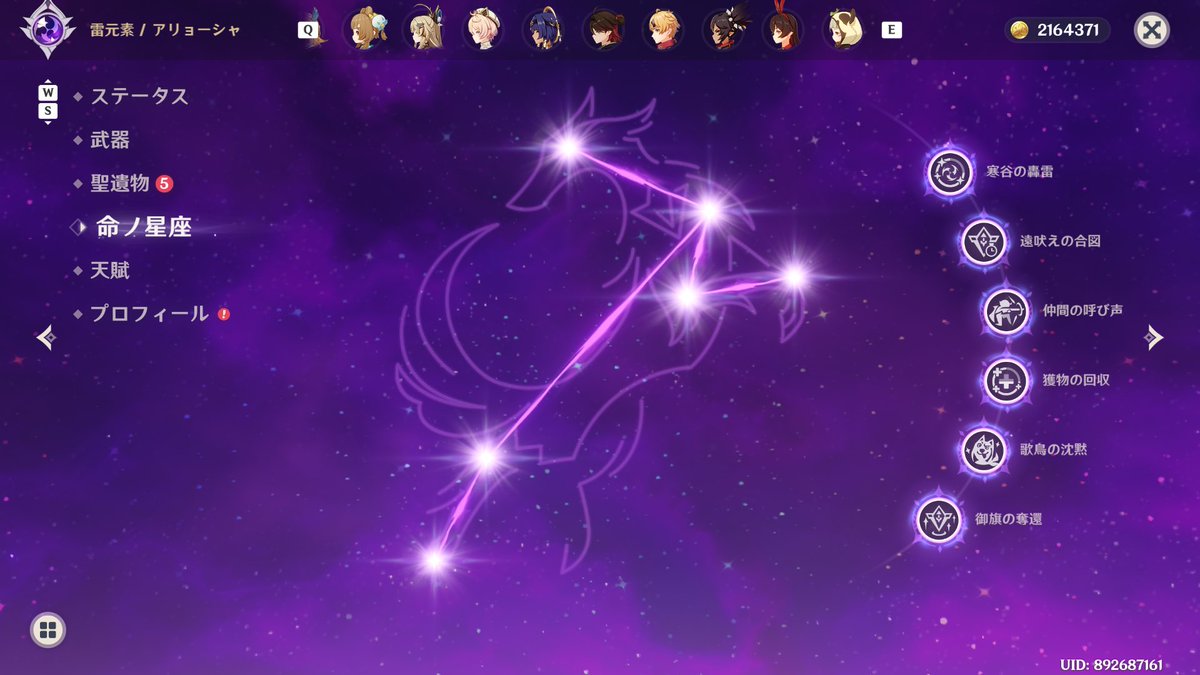
Task: Click the red 5 badge beside 聖遺物
Action: coord(164,183)
